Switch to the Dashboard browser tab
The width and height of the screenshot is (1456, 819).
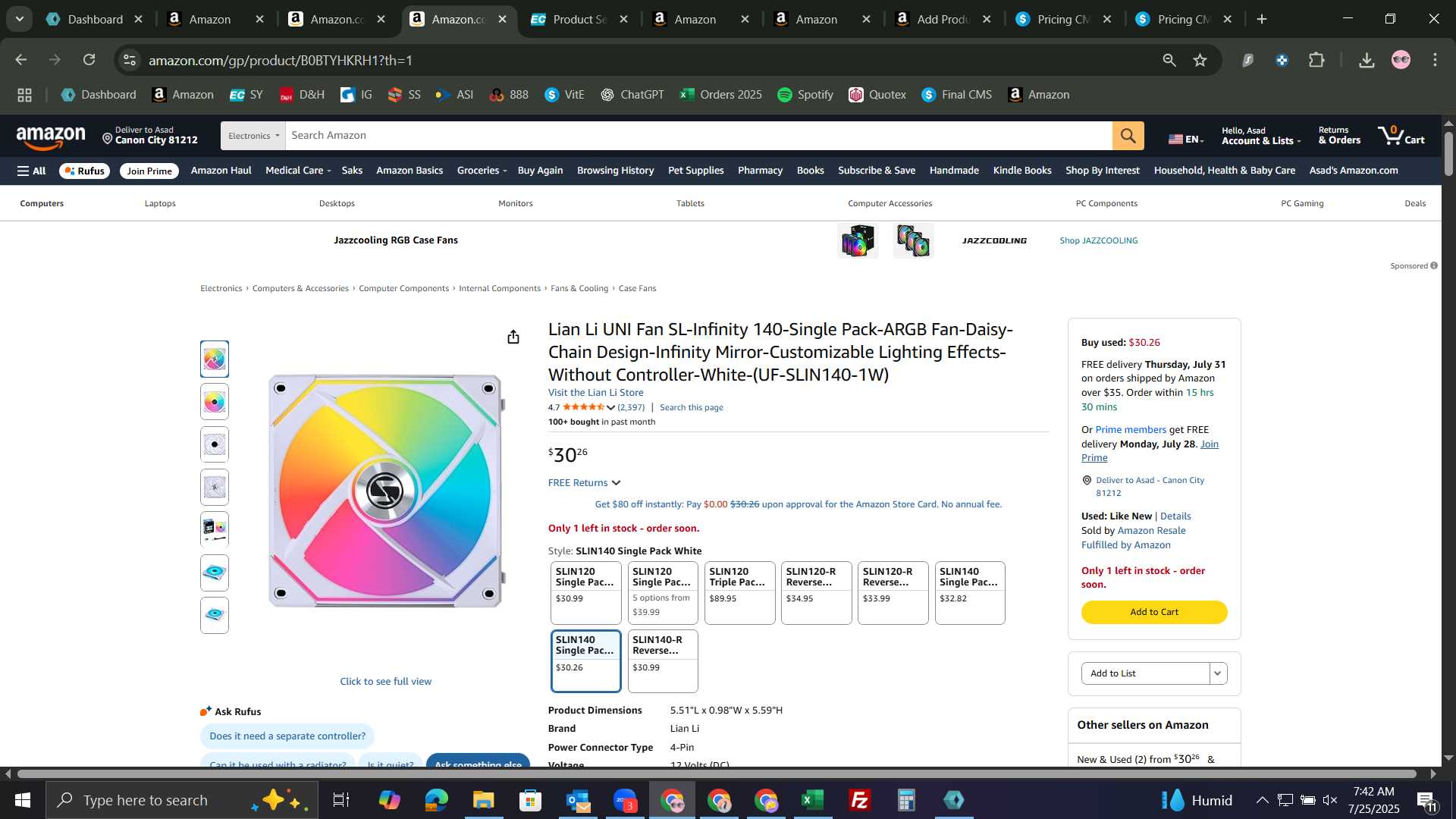click(94, 19)
